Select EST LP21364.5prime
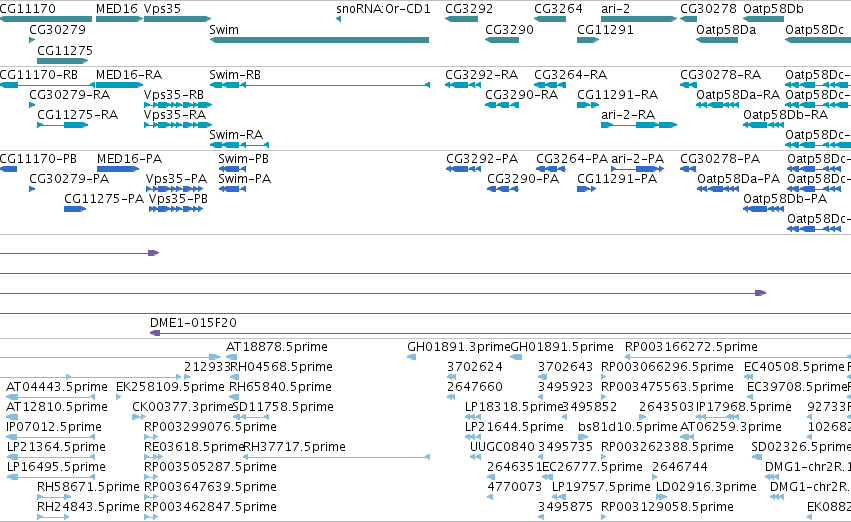Viewport: 851px width, 522px height. (56, 447)
